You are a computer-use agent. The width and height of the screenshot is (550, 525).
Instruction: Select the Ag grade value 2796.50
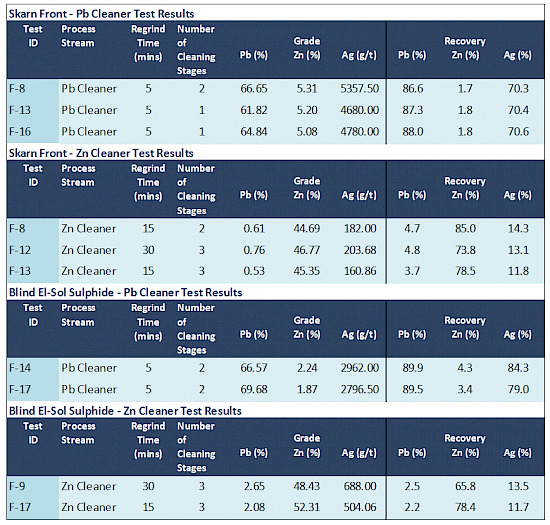click(360, 389)
